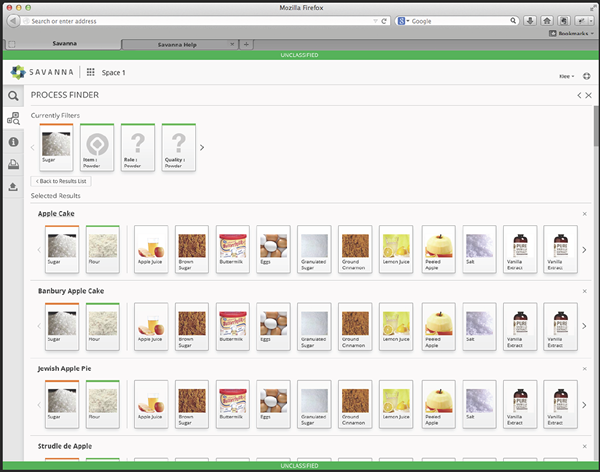This screenshot has width=600, height=472.
Task: Select Flour in Apple Cake
Action: tap(103, 249)
